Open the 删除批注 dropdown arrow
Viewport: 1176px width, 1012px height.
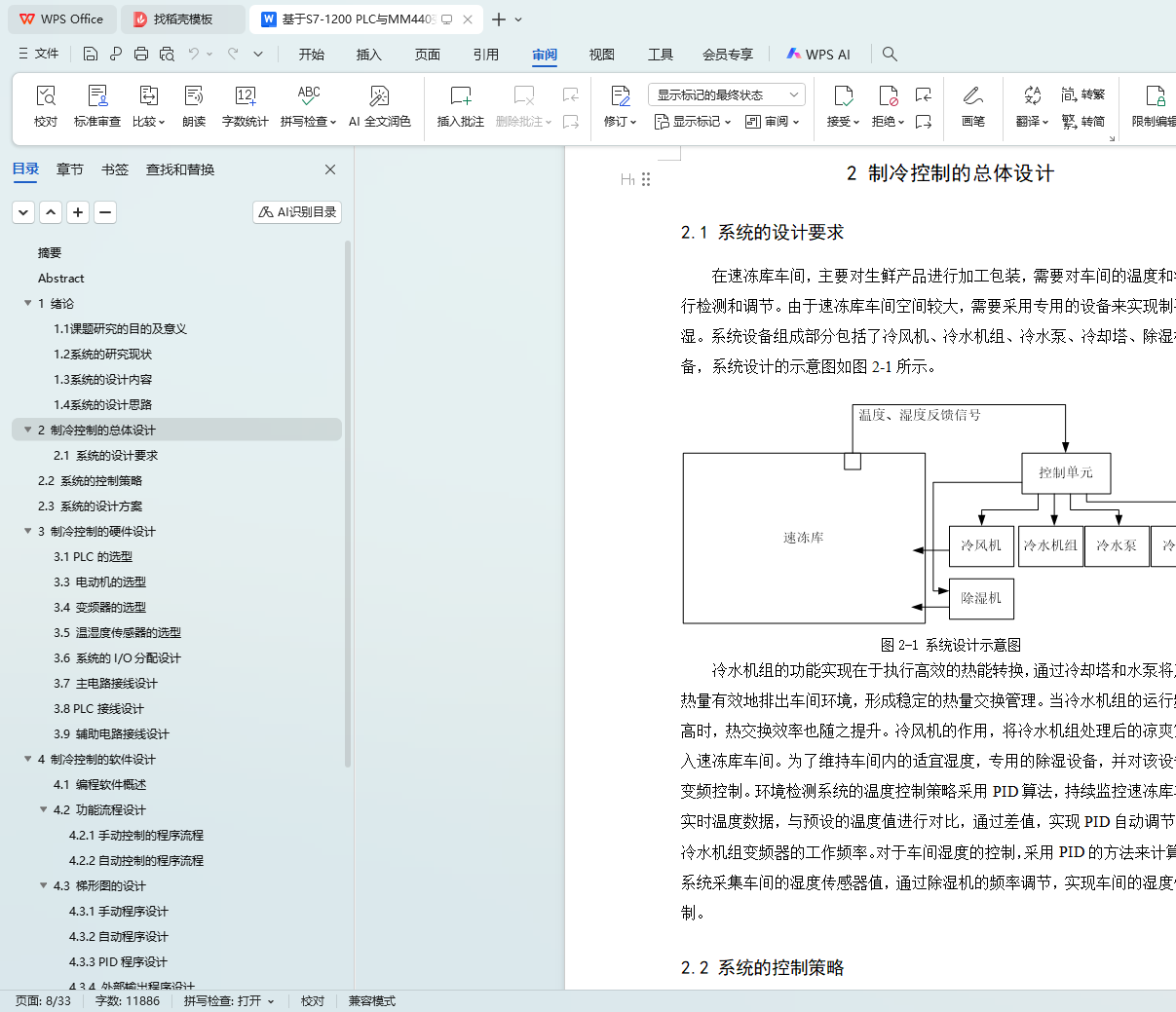pyautogui.click(x=549, y=123)
